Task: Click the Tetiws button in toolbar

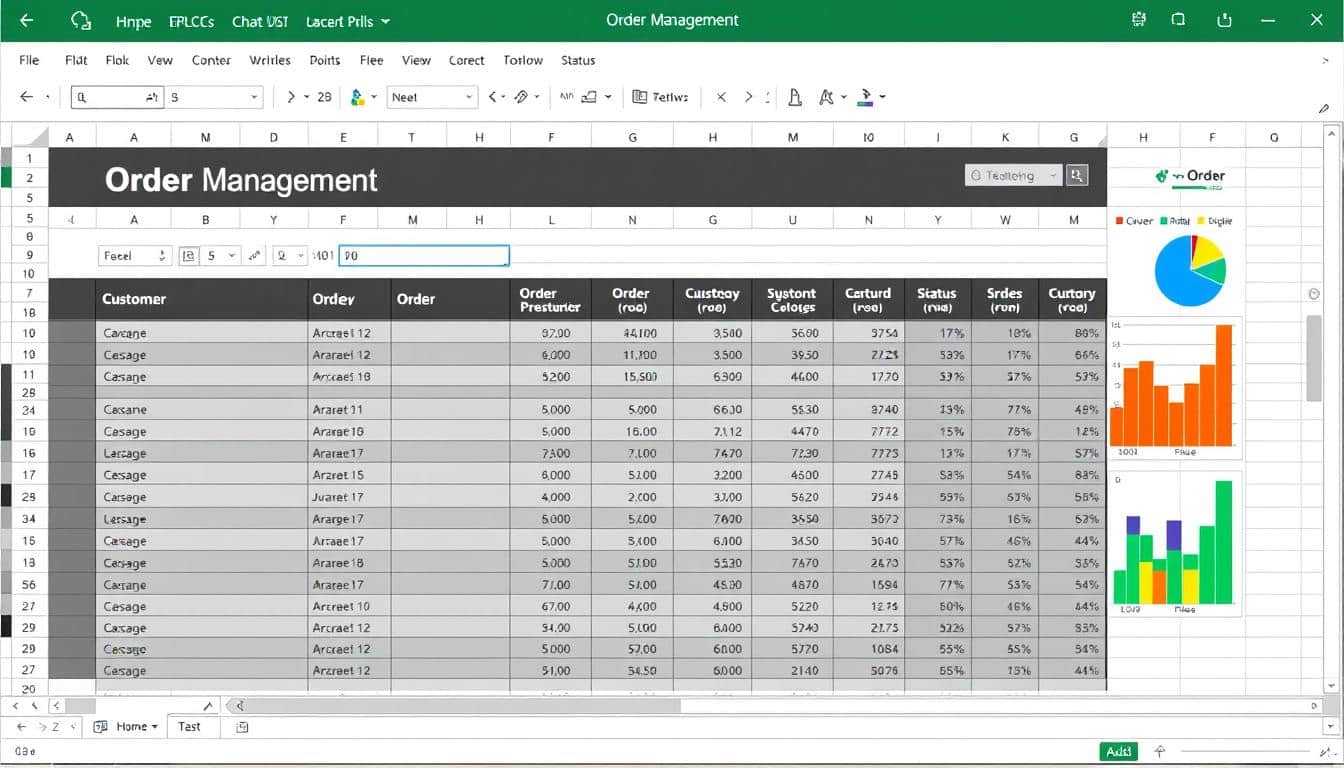Action: (x=661, y=97)
